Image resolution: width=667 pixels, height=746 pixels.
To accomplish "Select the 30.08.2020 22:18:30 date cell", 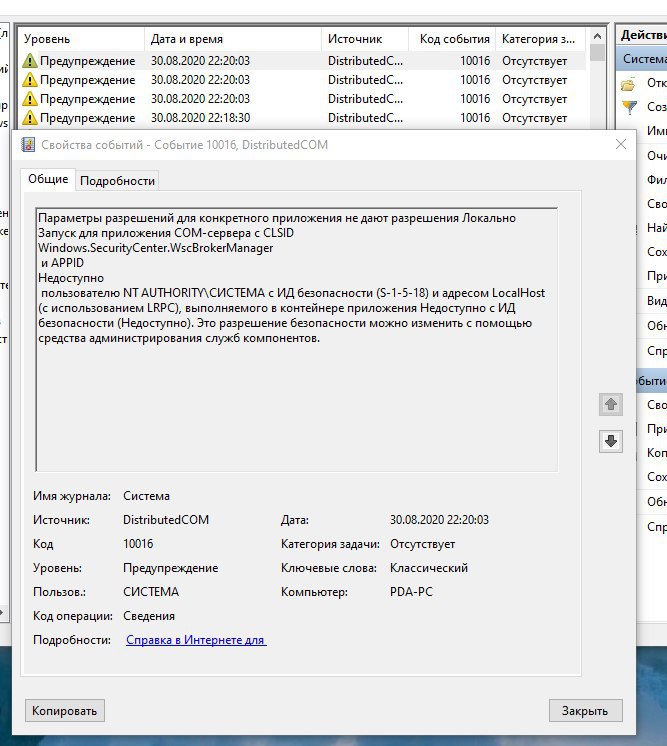I will click(x=200, y=118).
